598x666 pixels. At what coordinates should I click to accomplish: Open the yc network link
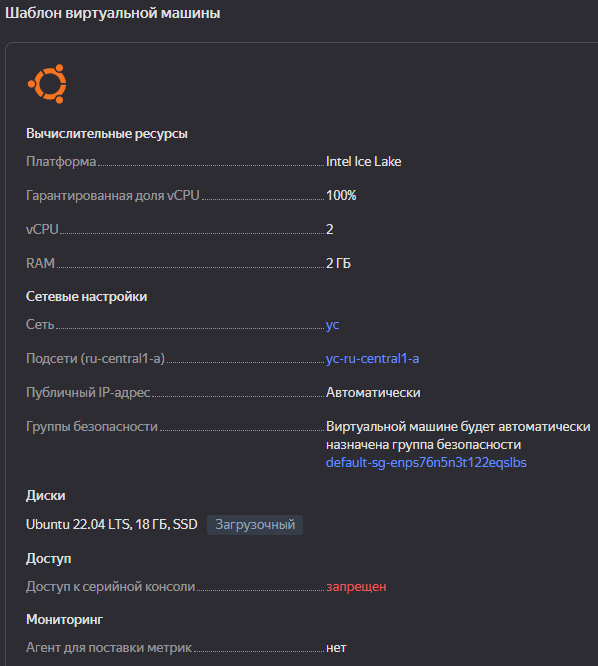[332, 325]
